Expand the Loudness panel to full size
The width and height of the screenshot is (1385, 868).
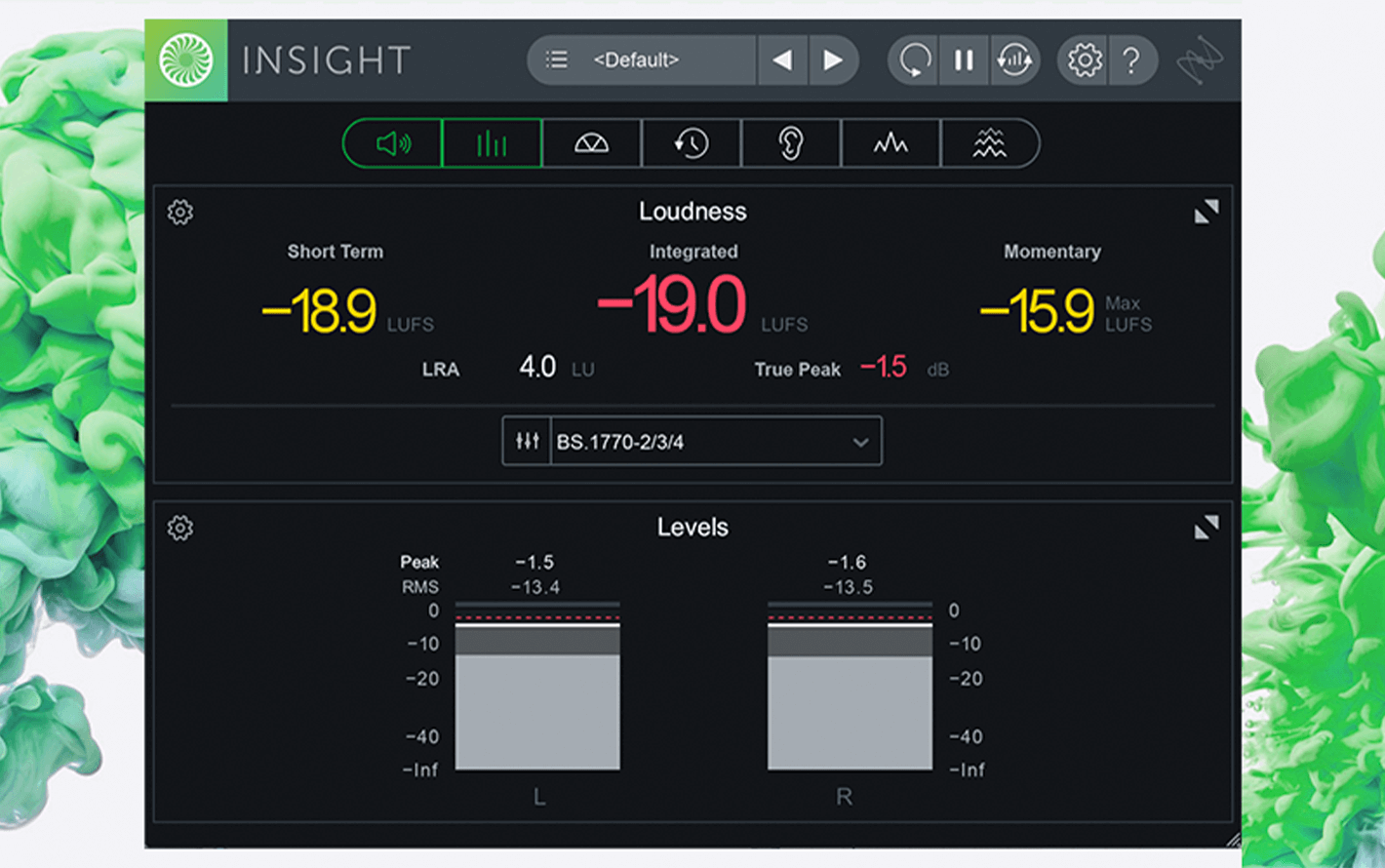tap(1207, 212)
